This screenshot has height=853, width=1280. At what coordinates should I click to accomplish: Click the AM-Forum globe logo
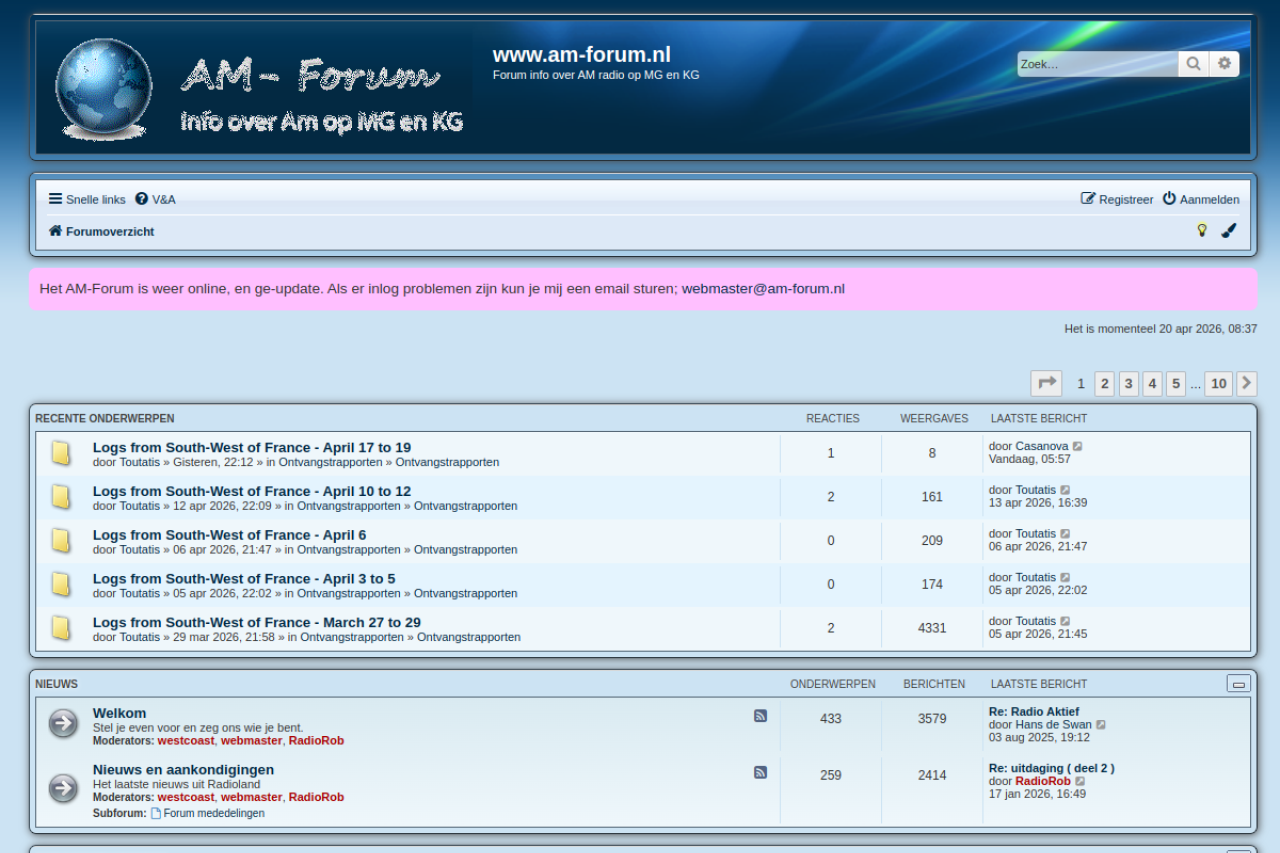(104, 88)
